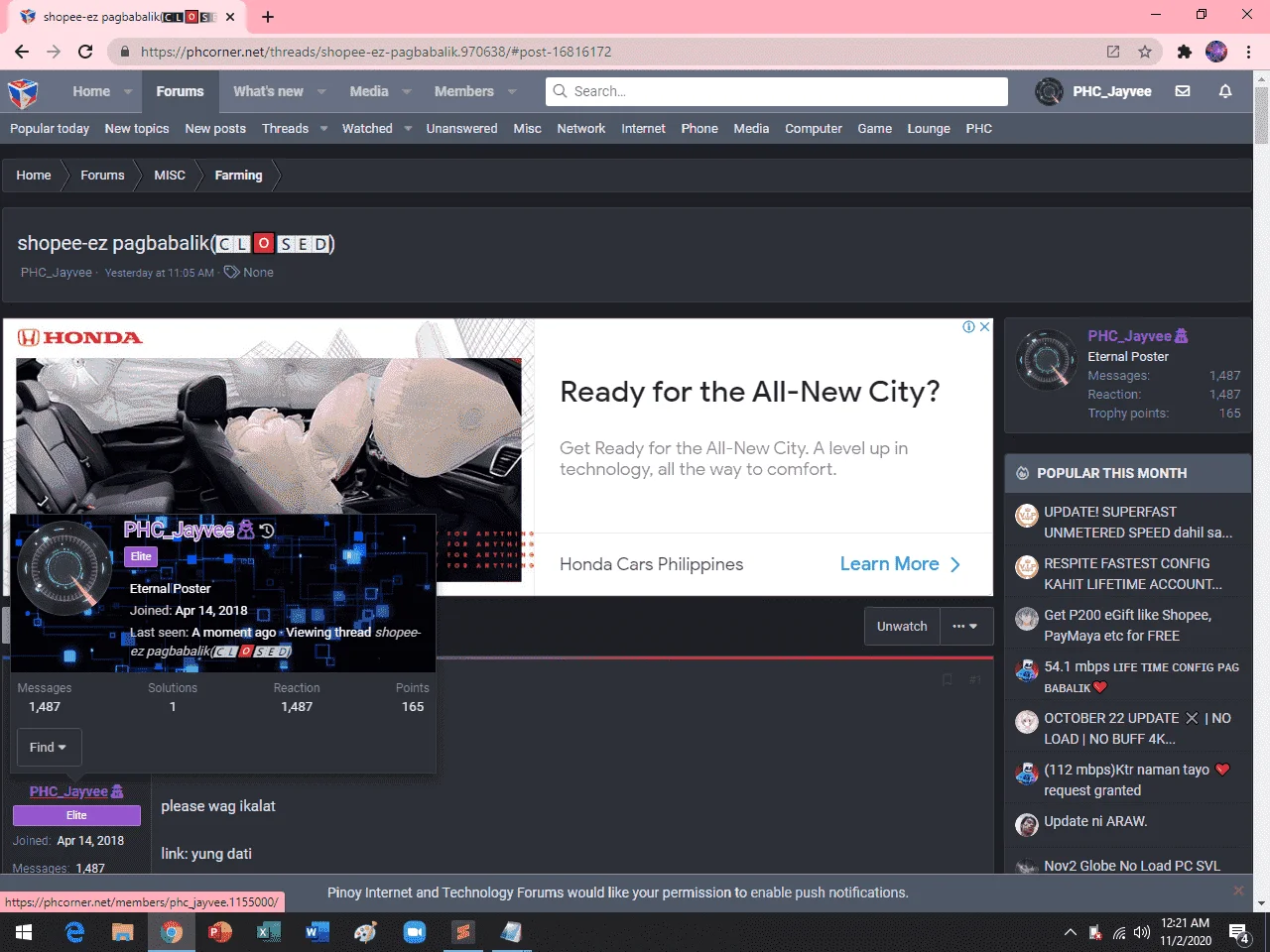The height and width of the screenshot is (952, 1270).
Task: Click the search input field
Action: pos(776,91)
